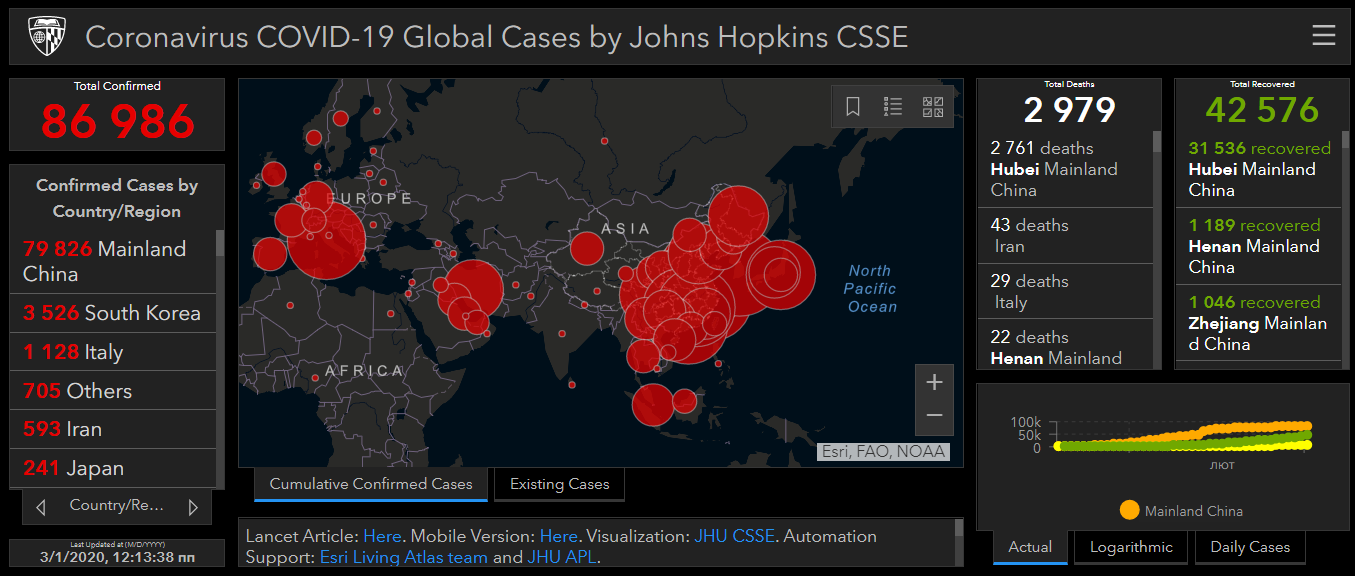Follow the JHU CSSE visualization link

click(735, 536)
